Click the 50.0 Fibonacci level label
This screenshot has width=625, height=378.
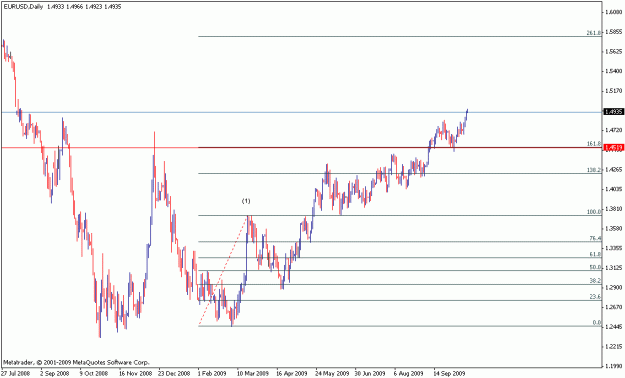tap(595, 267)
